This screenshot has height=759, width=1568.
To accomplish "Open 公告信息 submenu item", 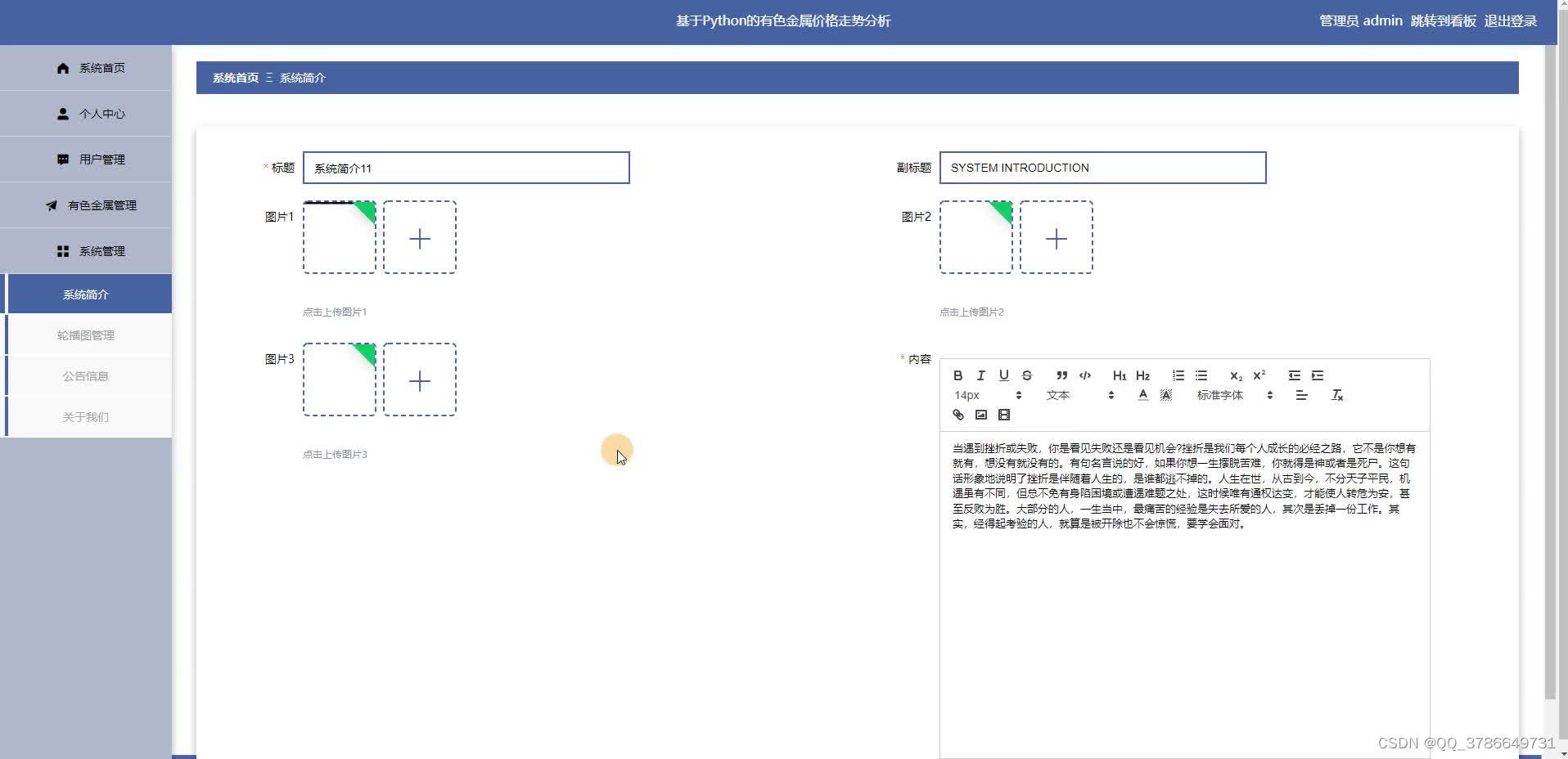I will [x=86, y=376].
